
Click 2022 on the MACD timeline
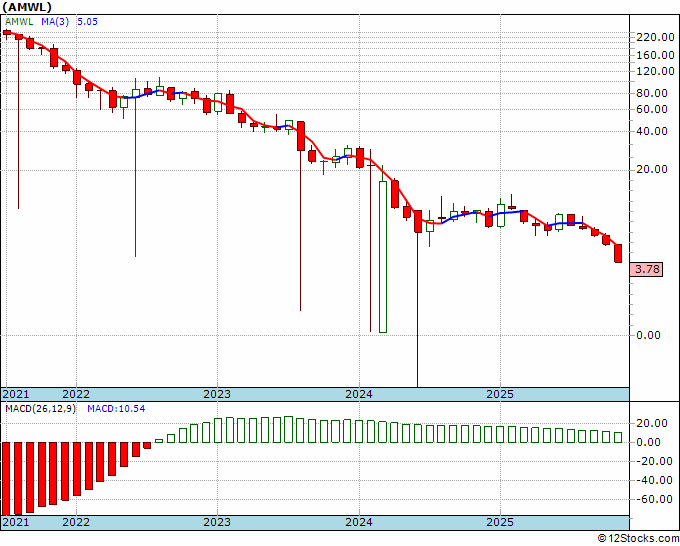(x=76, y=522)
